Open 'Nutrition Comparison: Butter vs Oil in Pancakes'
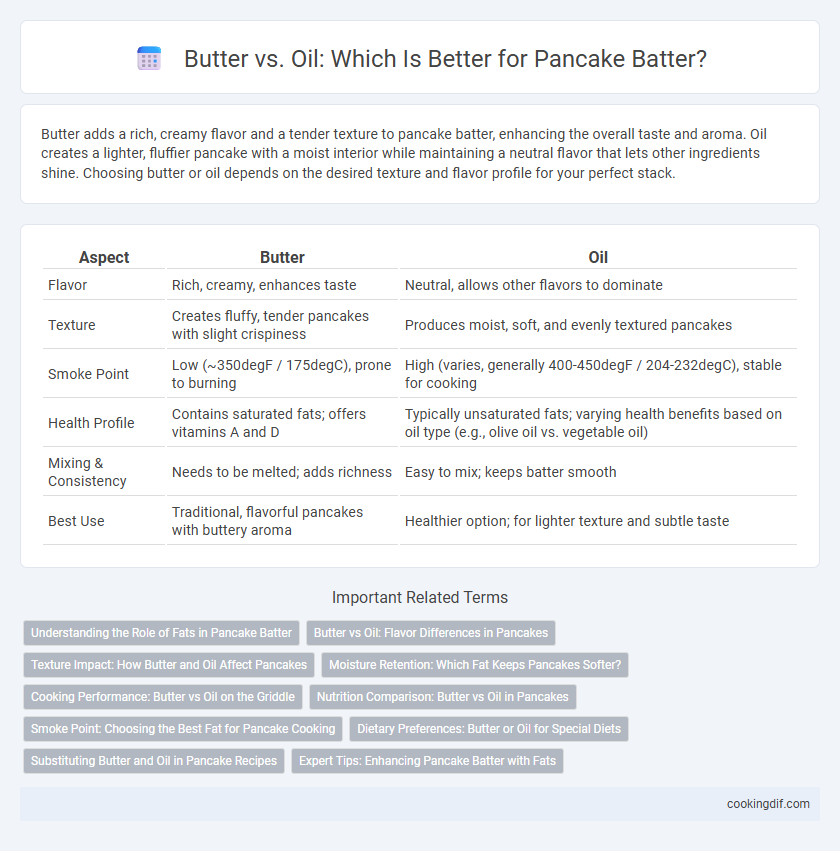Screen dimensions: 840x851 click(443, 697)
